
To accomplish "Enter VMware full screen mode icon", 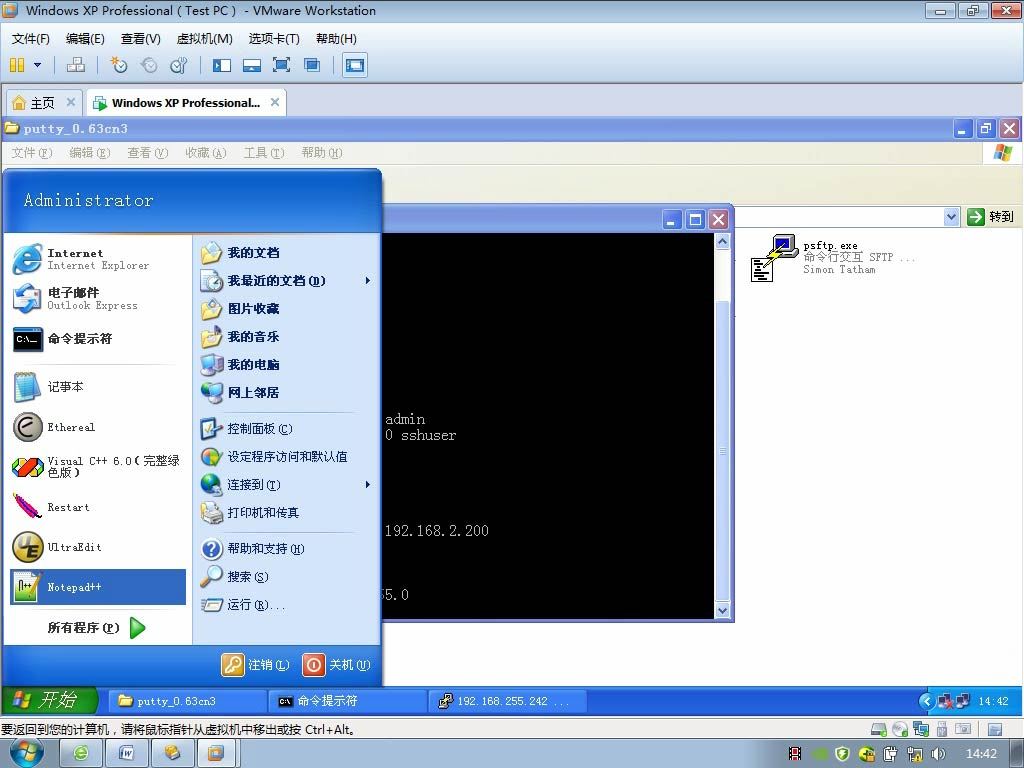I will tap(281, 65).
